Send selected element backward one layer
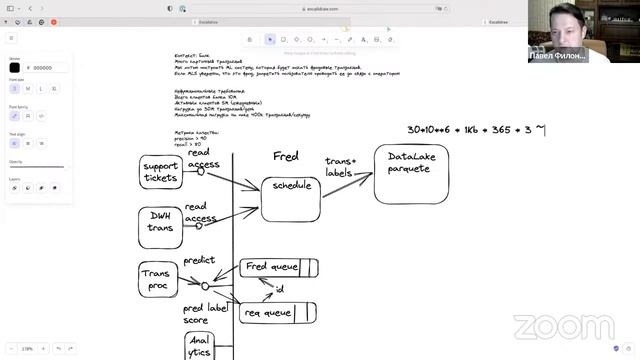Screen dimensions: 640x360 pyautogui.click(x=28, y=188)
